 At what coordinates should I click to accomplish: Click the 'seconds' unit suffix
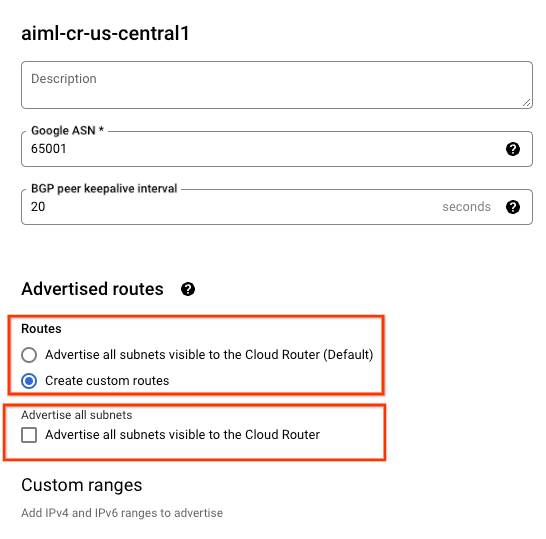466,207
